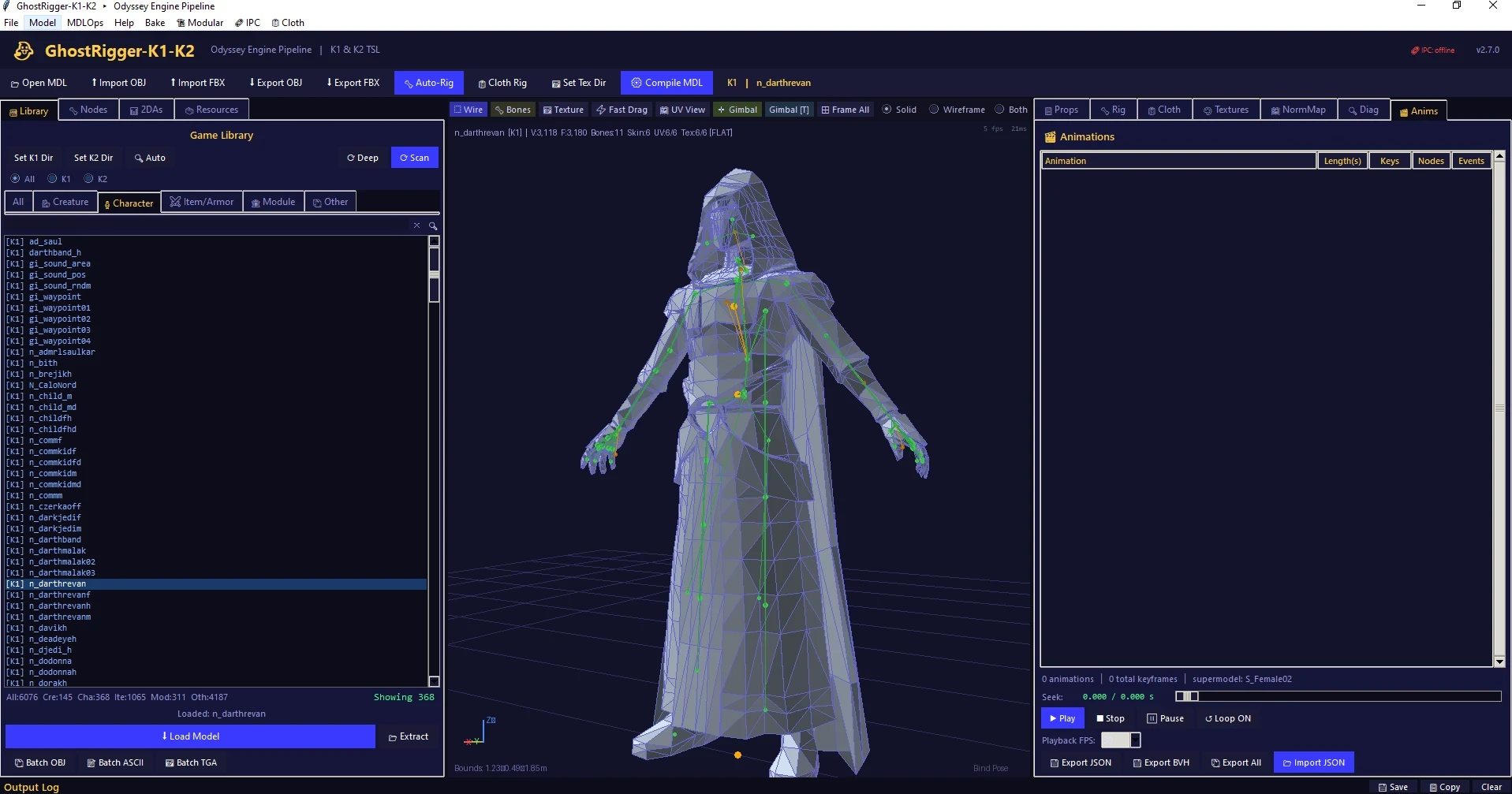Click Import JSON animation button
1512x794 pixels.
click(1313, 762)
